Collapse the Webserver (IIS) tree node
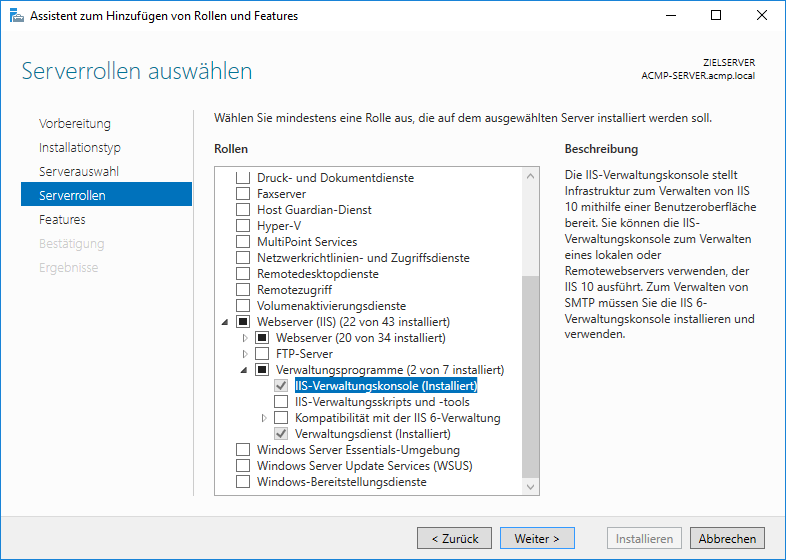The height and width of the screenshot is (560, 786). click(x=223, y=322)
